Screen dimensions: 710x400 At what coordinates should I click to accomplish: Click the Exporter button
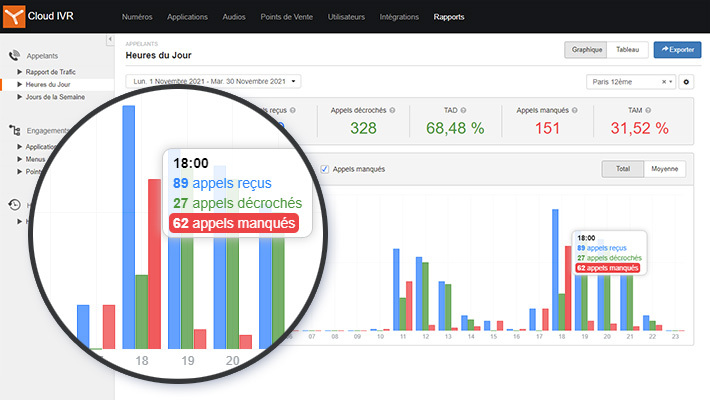[677, 49]
